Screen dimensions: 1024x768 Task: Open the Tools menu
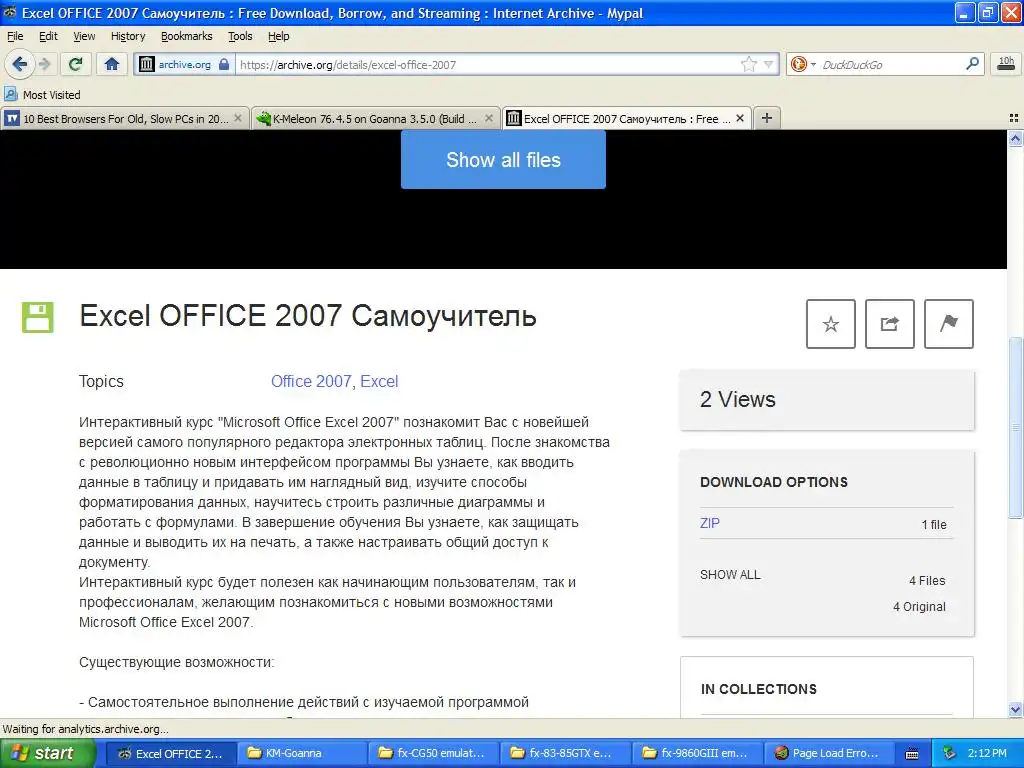click(x=240, y=36)
